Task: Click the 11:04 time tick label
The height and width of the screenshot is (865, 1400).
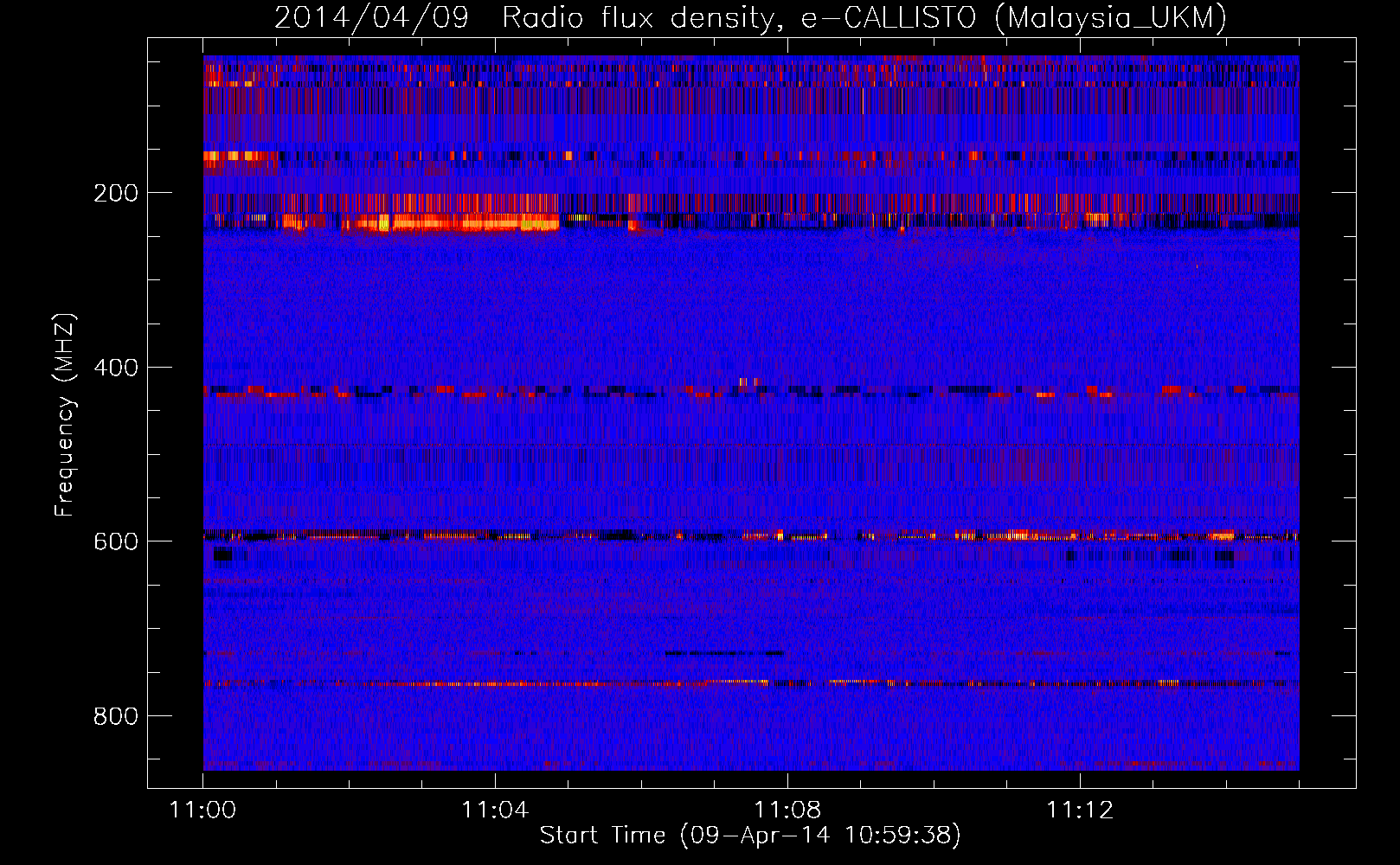Action: (495, 810)
